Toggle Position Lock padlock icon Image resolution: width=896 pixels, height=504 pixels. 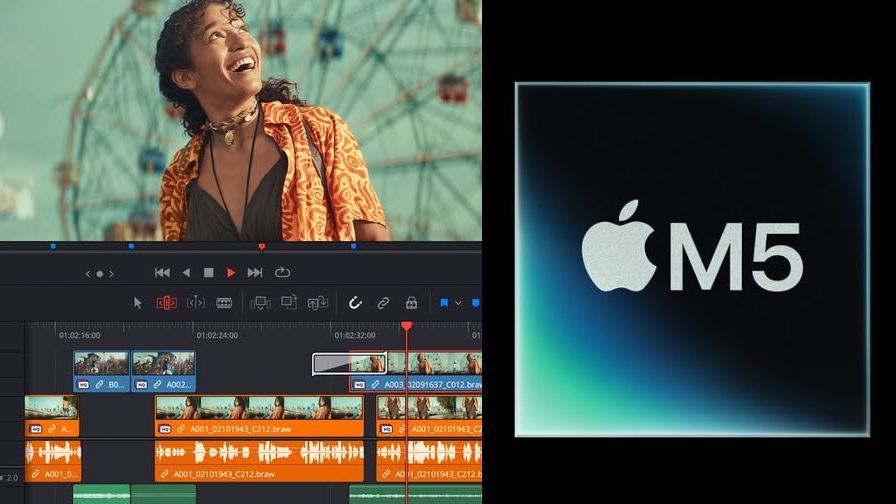(411, 303)
